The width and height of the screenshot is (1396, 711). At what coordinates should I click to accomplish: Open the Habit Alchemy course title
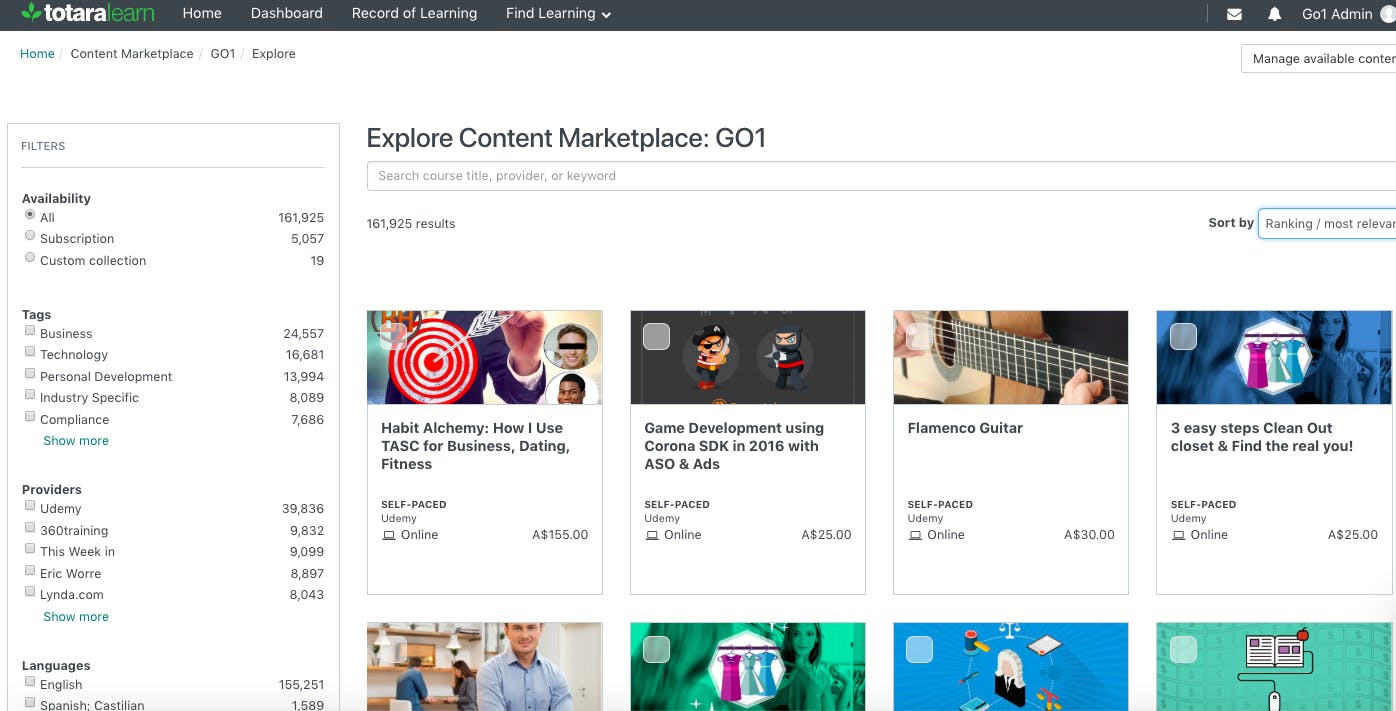[x=476, y=446]
